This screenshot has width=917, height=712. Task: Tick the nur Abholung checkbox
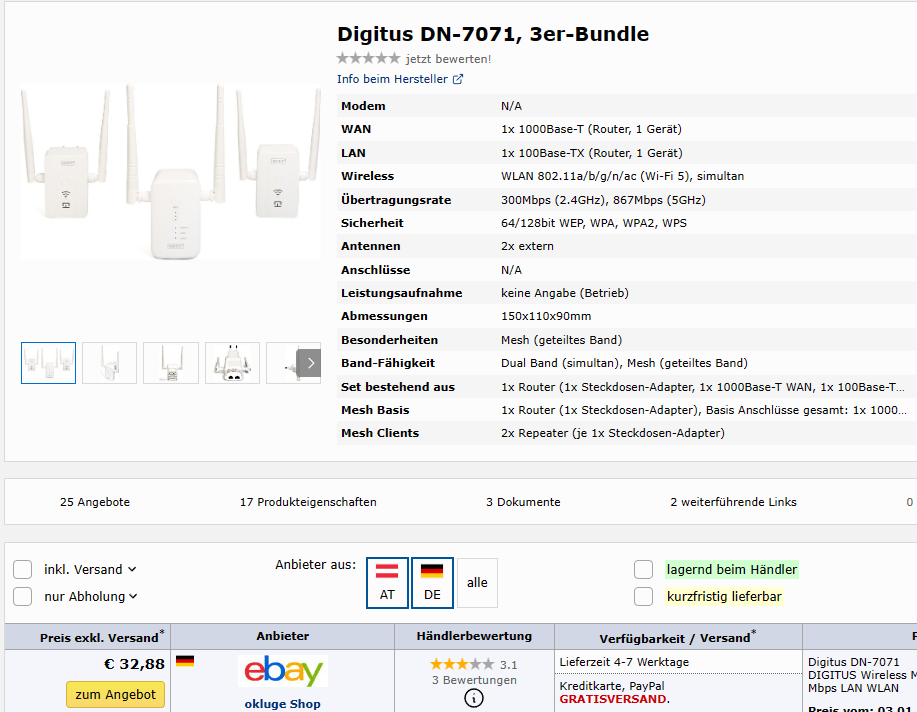pos(23,596)
